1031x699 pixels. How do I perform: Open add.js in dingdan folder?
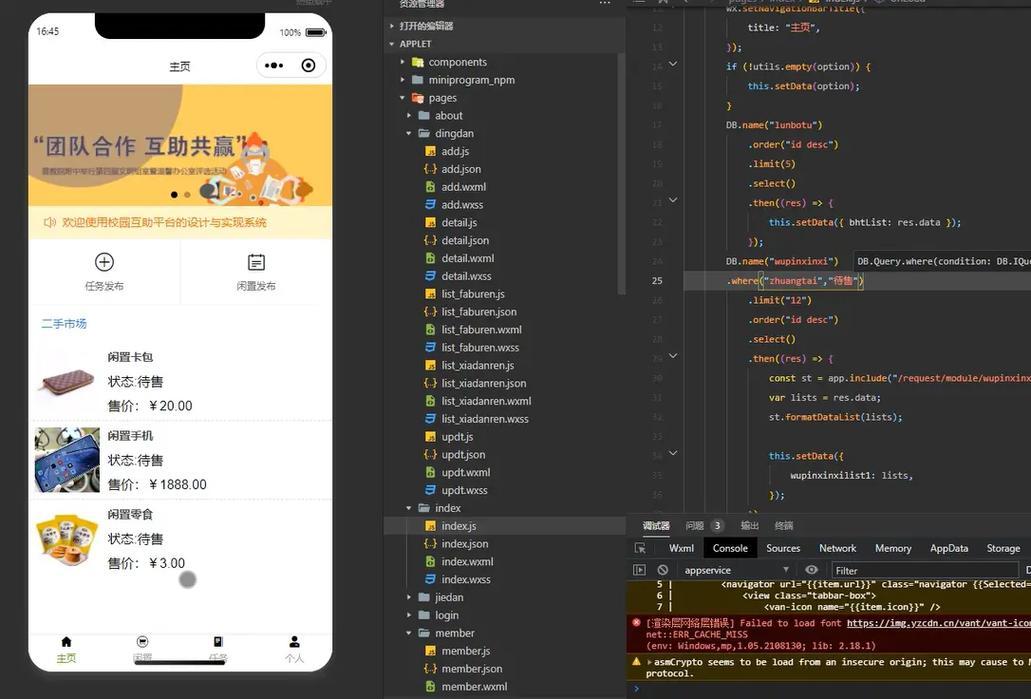(455, 151)
